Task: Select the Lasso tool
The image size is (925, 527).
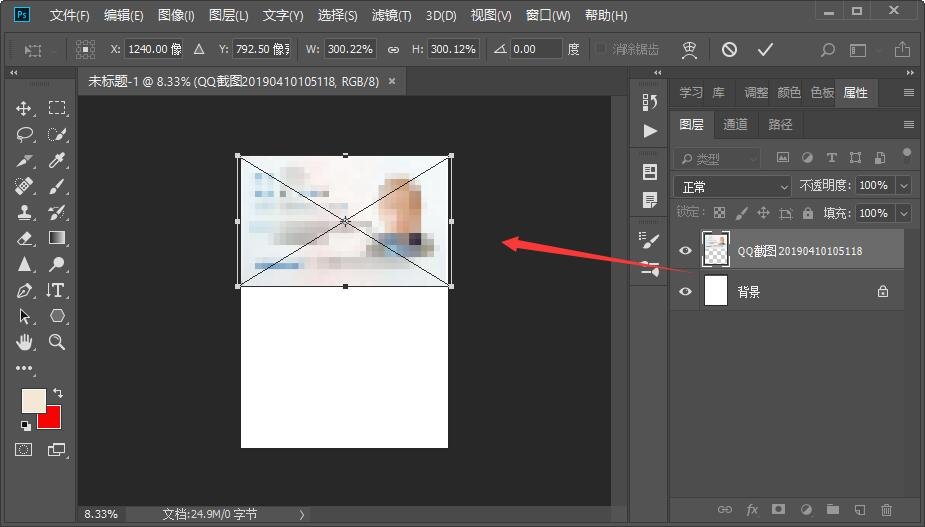Action: click(25, 135)
